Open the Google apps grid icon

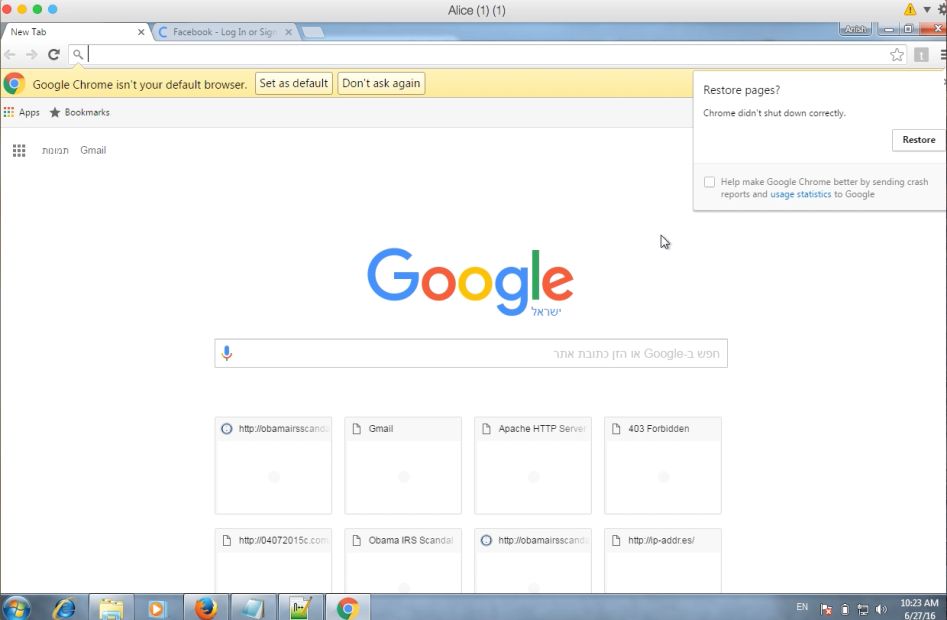(x=19, y=150)
